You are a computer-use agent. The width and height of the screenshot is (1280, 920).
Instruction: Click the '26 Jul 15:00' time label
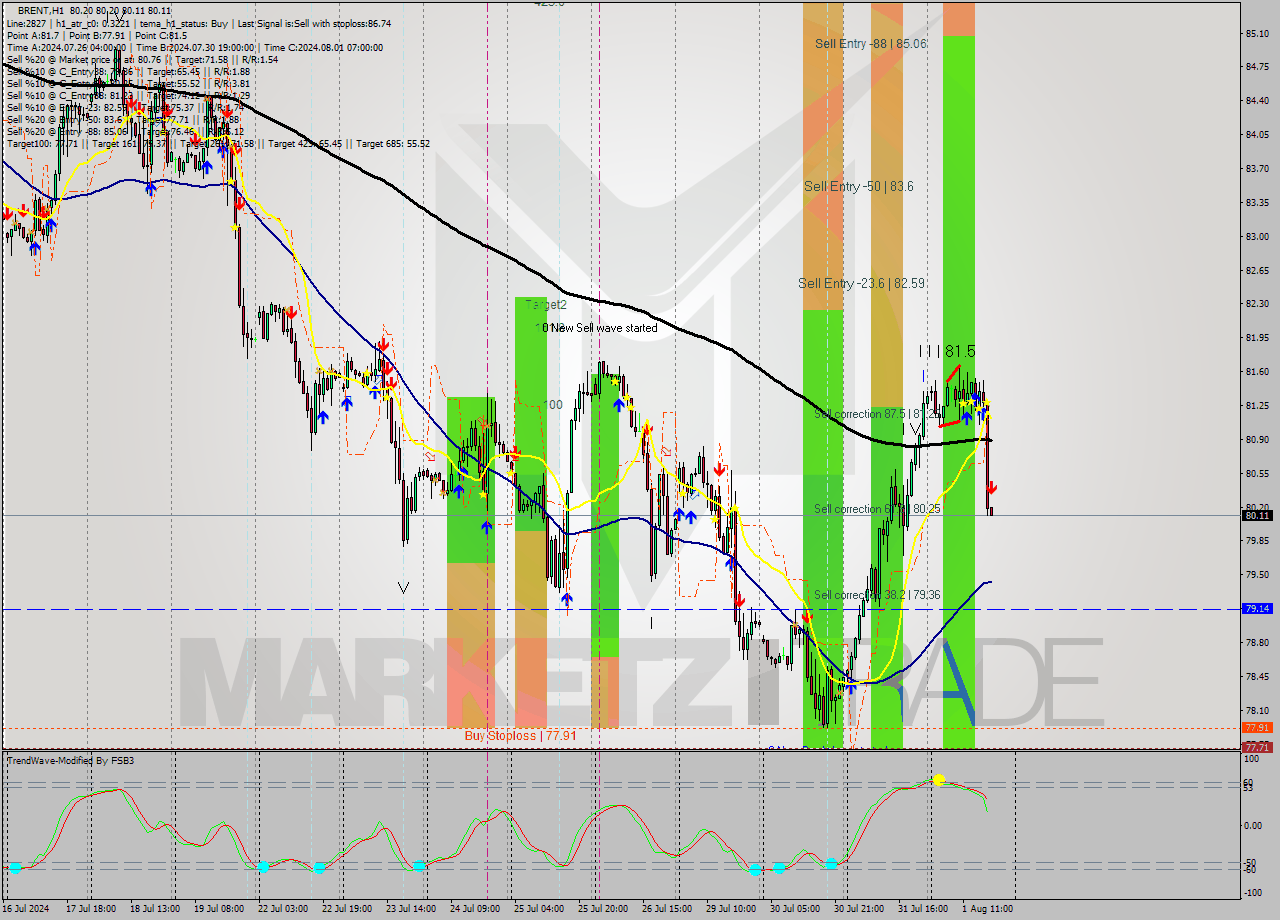coord(668,909)
